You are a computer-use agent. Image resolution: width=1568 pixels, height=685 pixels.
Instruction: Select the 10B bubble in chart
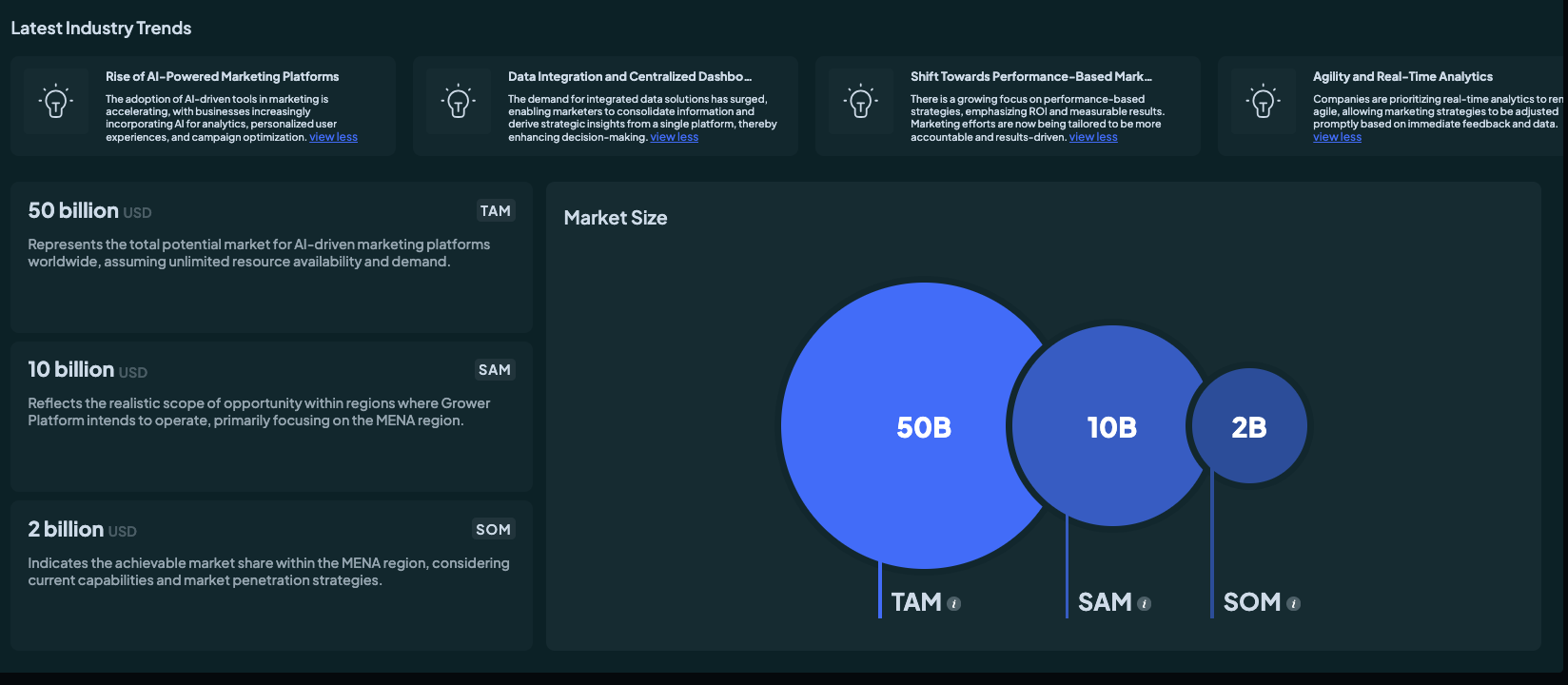click(x=1112, y=426)
